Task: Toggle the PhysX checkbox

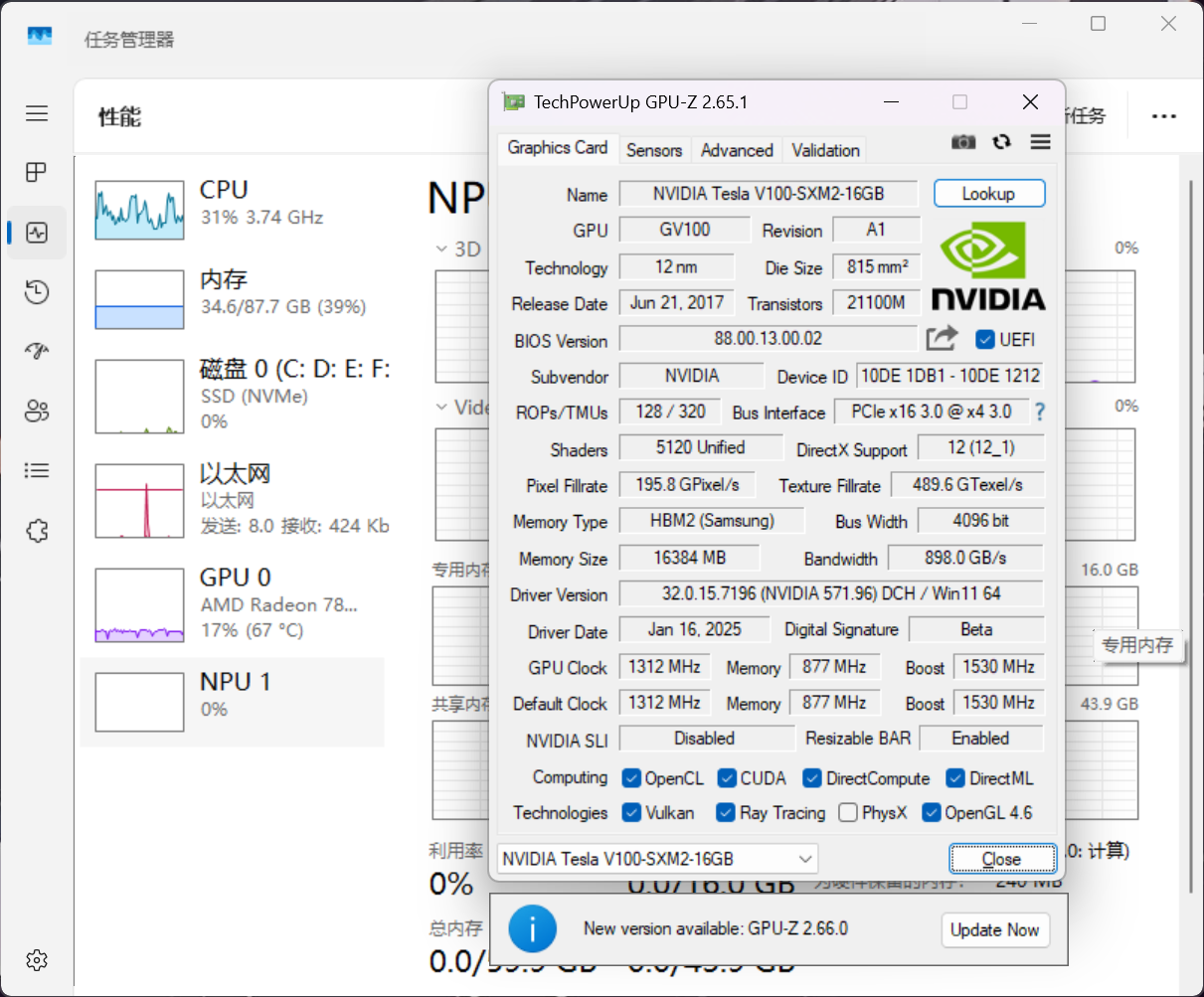Action: [848, 812]
